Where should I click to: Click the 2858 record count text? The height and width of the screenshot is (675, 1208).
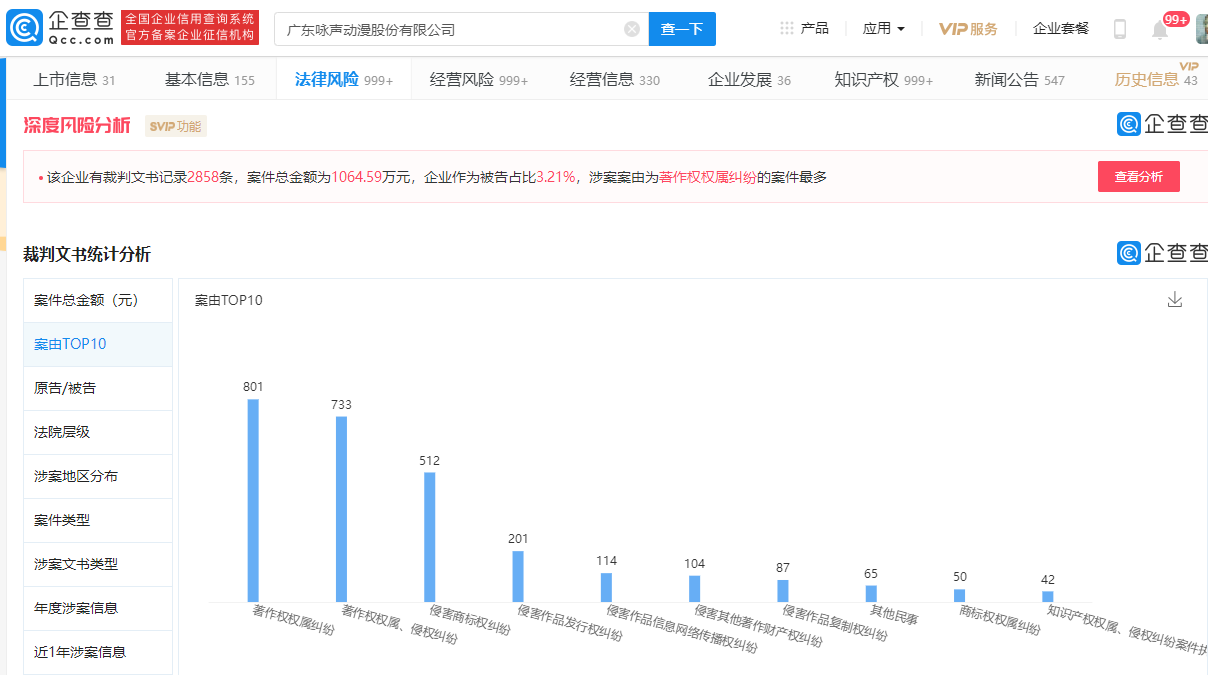[x=203, y=177]
